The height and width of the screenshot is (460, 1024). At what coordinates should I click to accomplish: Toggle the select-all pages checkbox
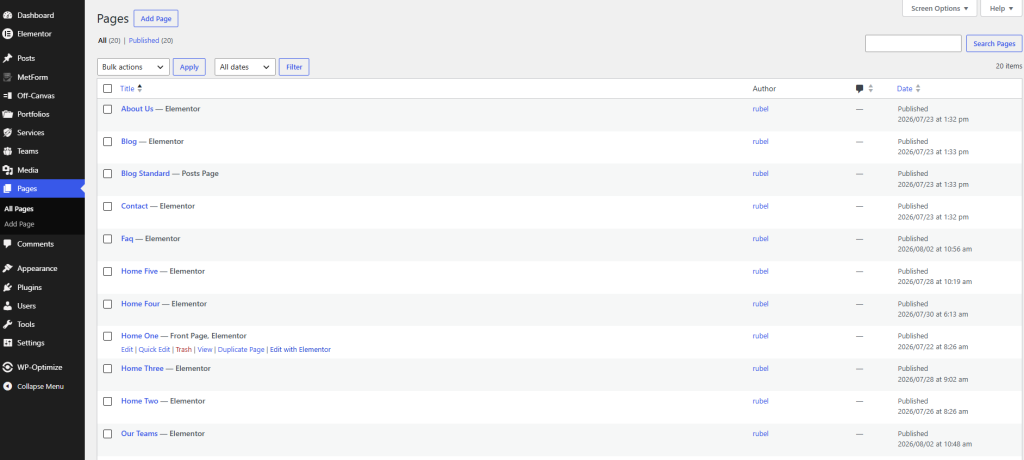pos(108,88)
